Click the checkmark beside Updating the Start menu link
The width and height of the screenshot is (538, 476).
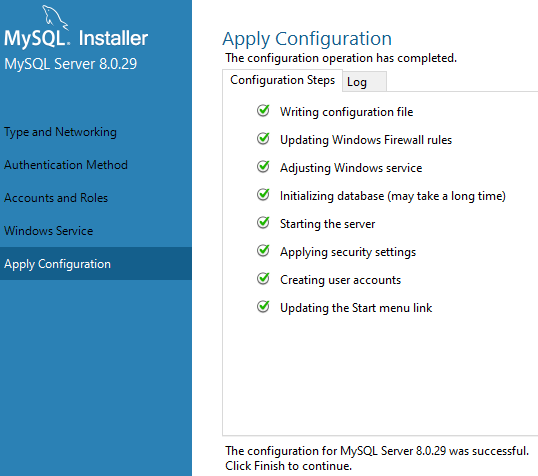pos(264,306)
